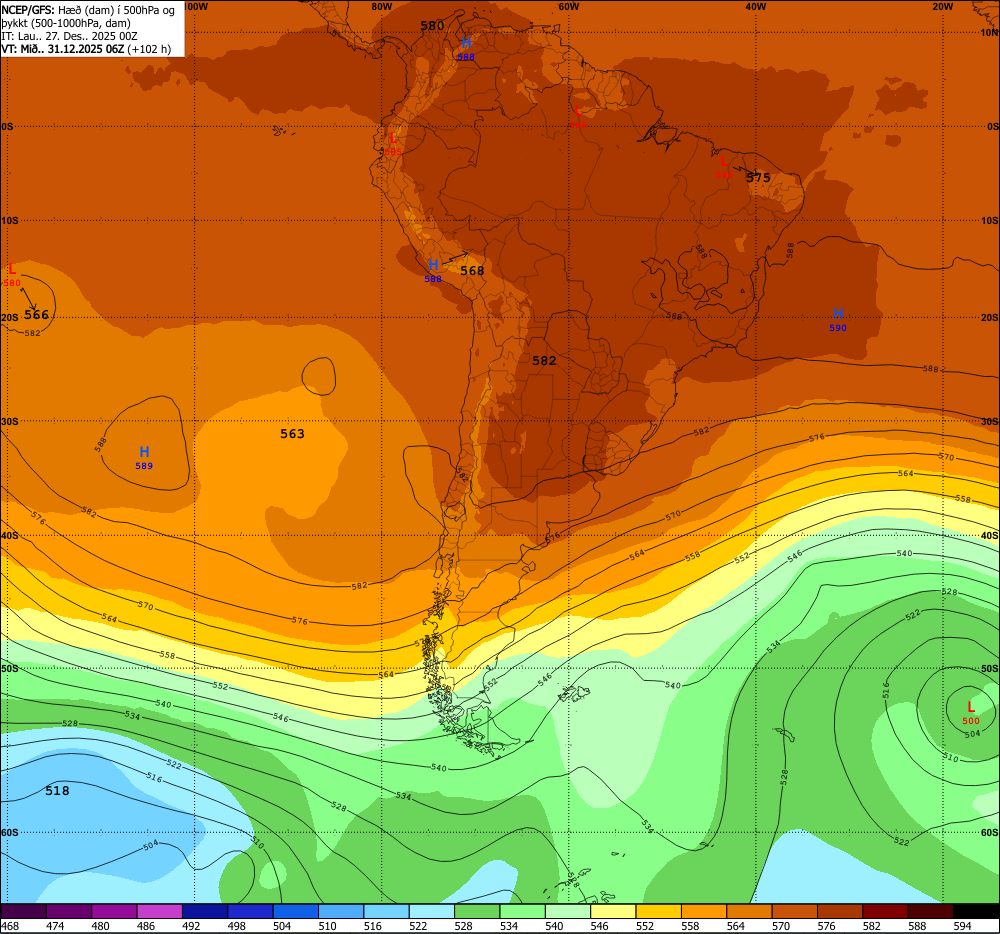Click the blue 504 legend swatch
This screenshot has height=934, width=1000.
point(295,911)
